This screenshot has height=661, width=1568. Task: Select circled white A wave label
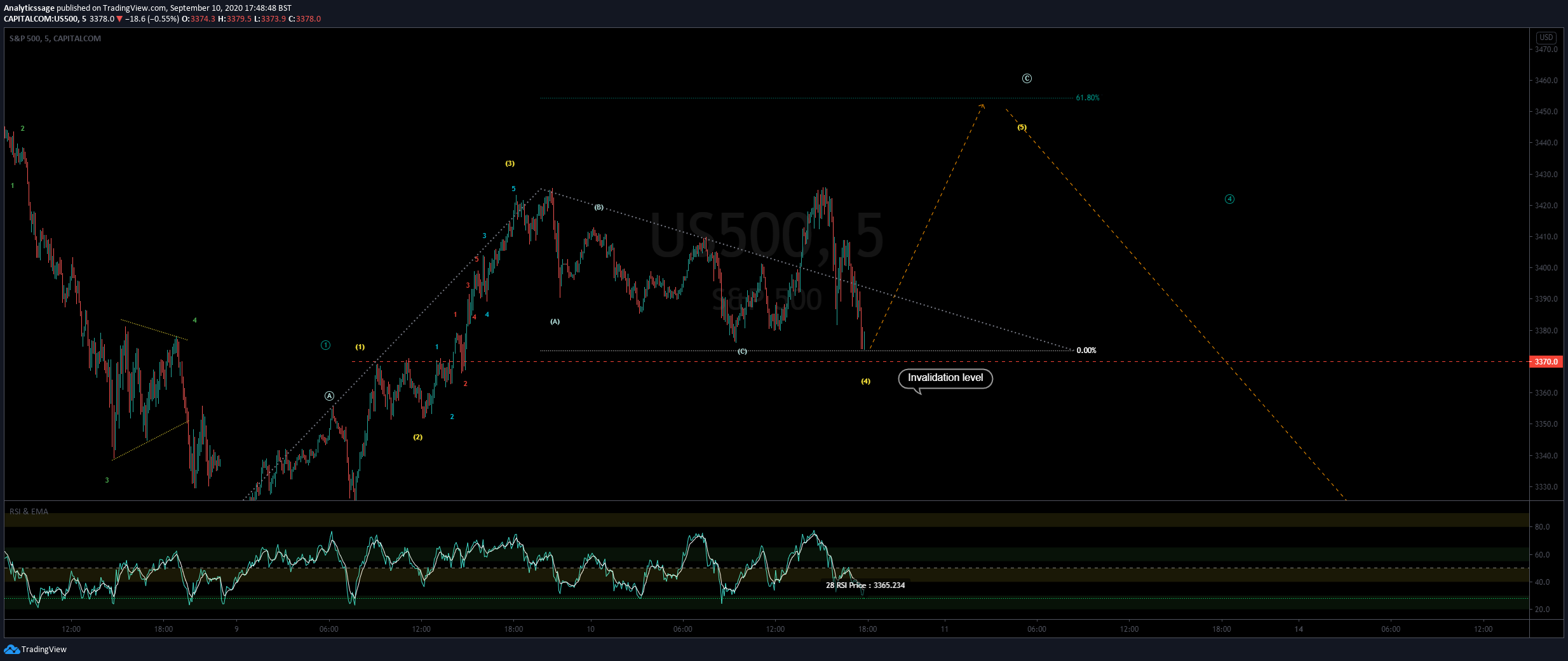tap(329, 396)
